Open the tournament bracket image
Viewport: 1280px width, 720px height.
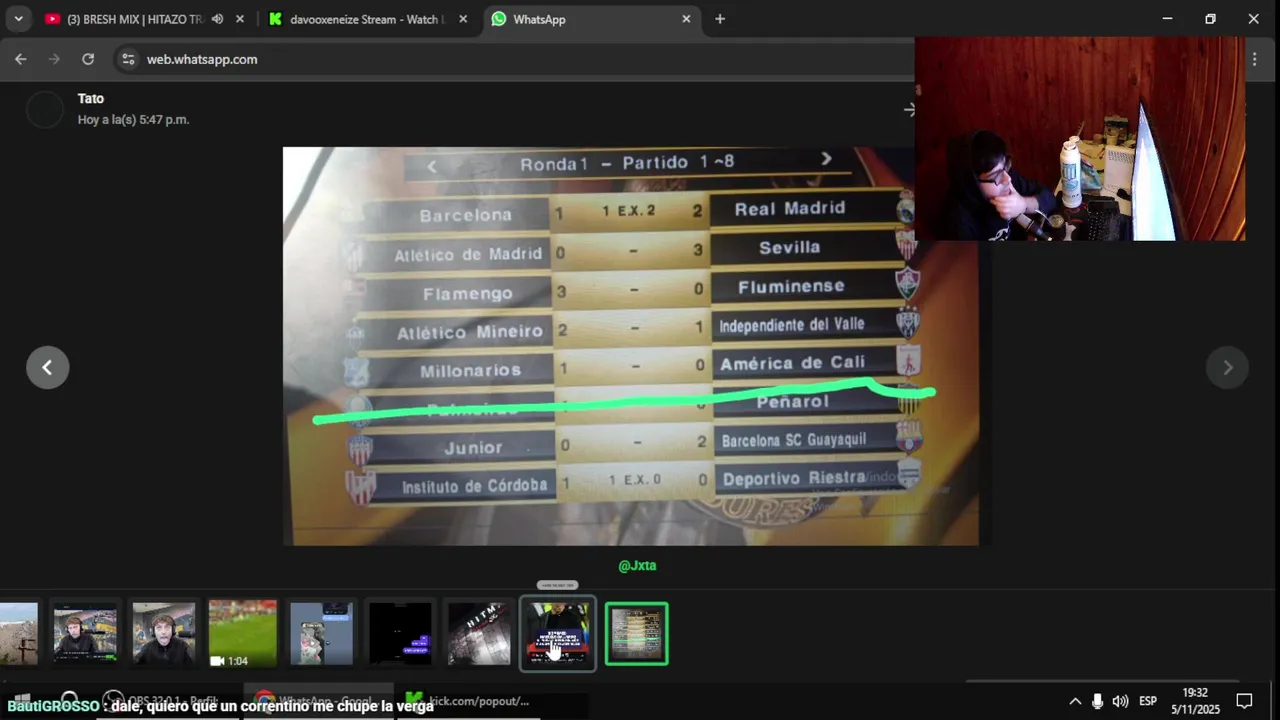pos(630,346)
